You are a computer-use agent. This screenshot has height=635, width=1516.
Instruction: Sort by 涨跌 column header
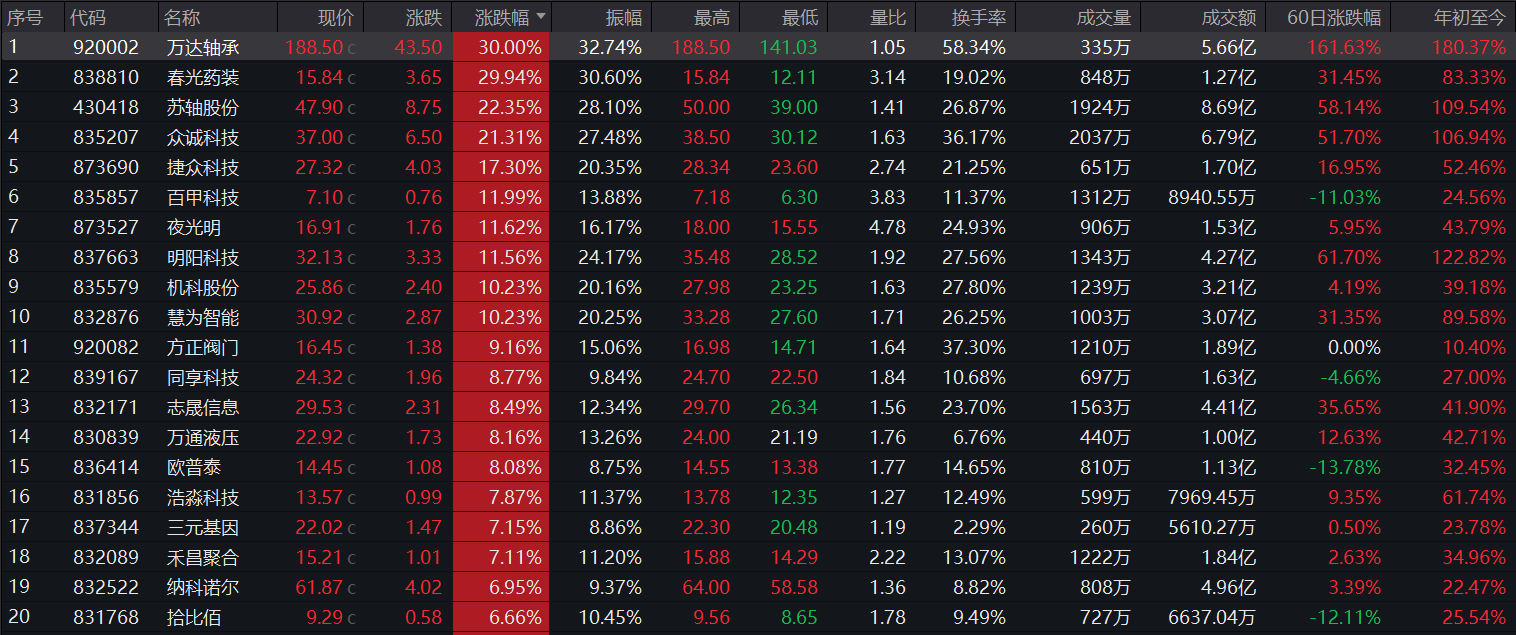[x=423, y=17]
